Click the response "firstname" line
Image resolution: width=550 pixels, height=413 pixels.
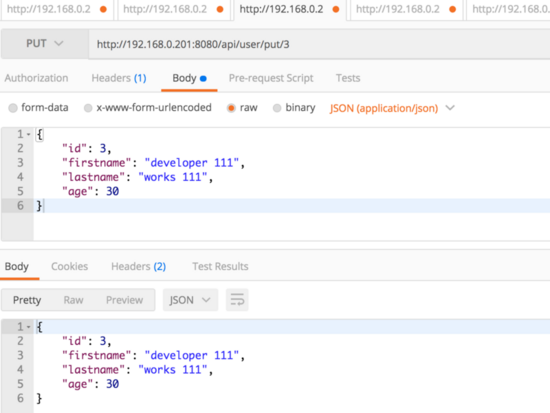153,355
